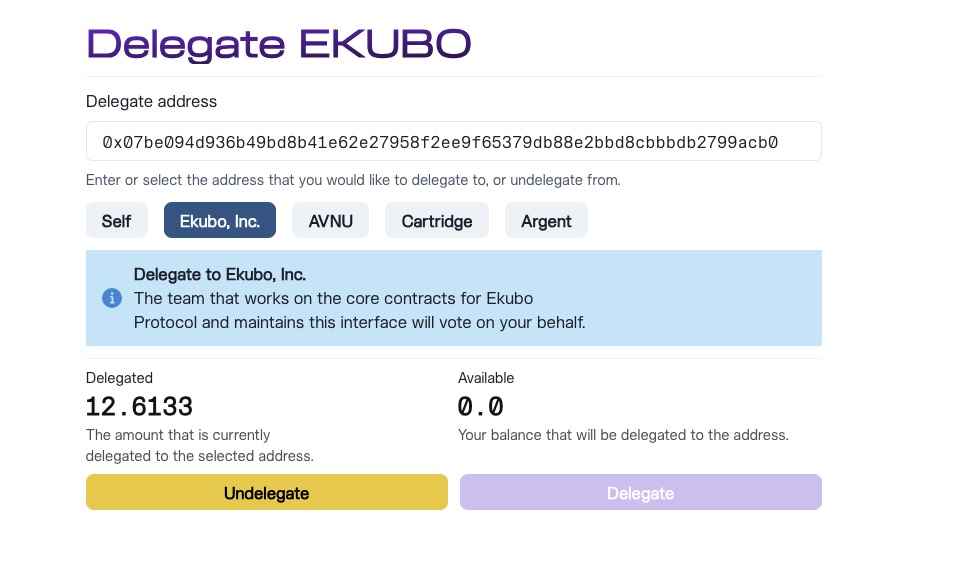Click the available balance 0.0
This screenshot has width=973, height=587.
pyautogui.click(x=480, y=407)
